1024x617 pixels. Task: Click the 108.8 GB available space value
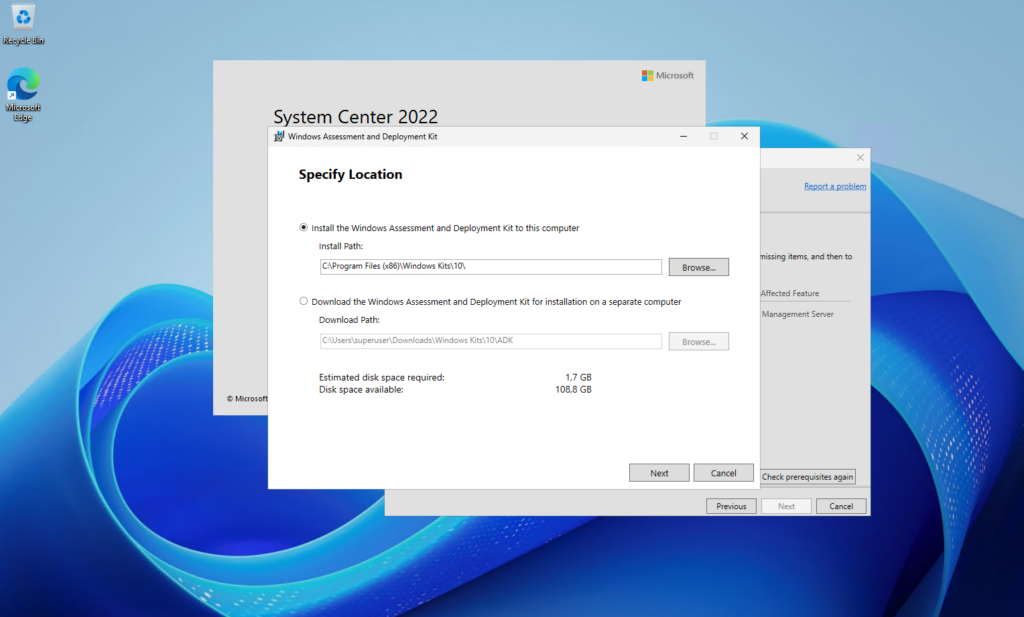tap(573, 389)
